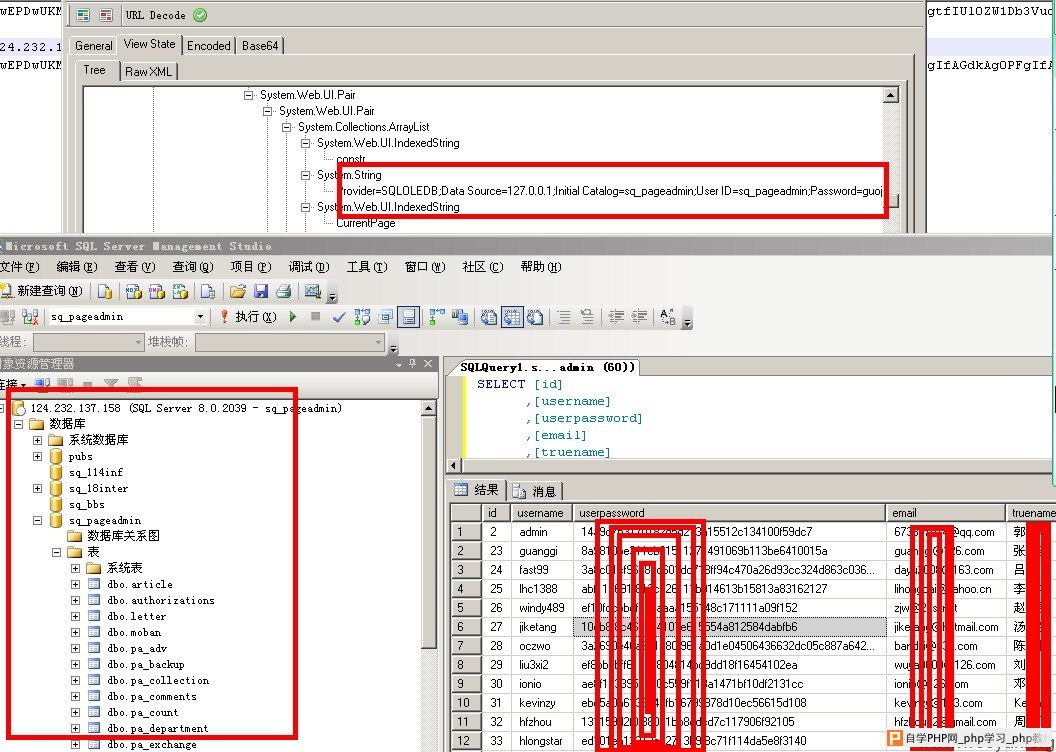Image resolution: width=1056 pixels, height=752 pixels.
Task: Click the XMLA Query toolbar icon
Action: [x=180, y=291]
